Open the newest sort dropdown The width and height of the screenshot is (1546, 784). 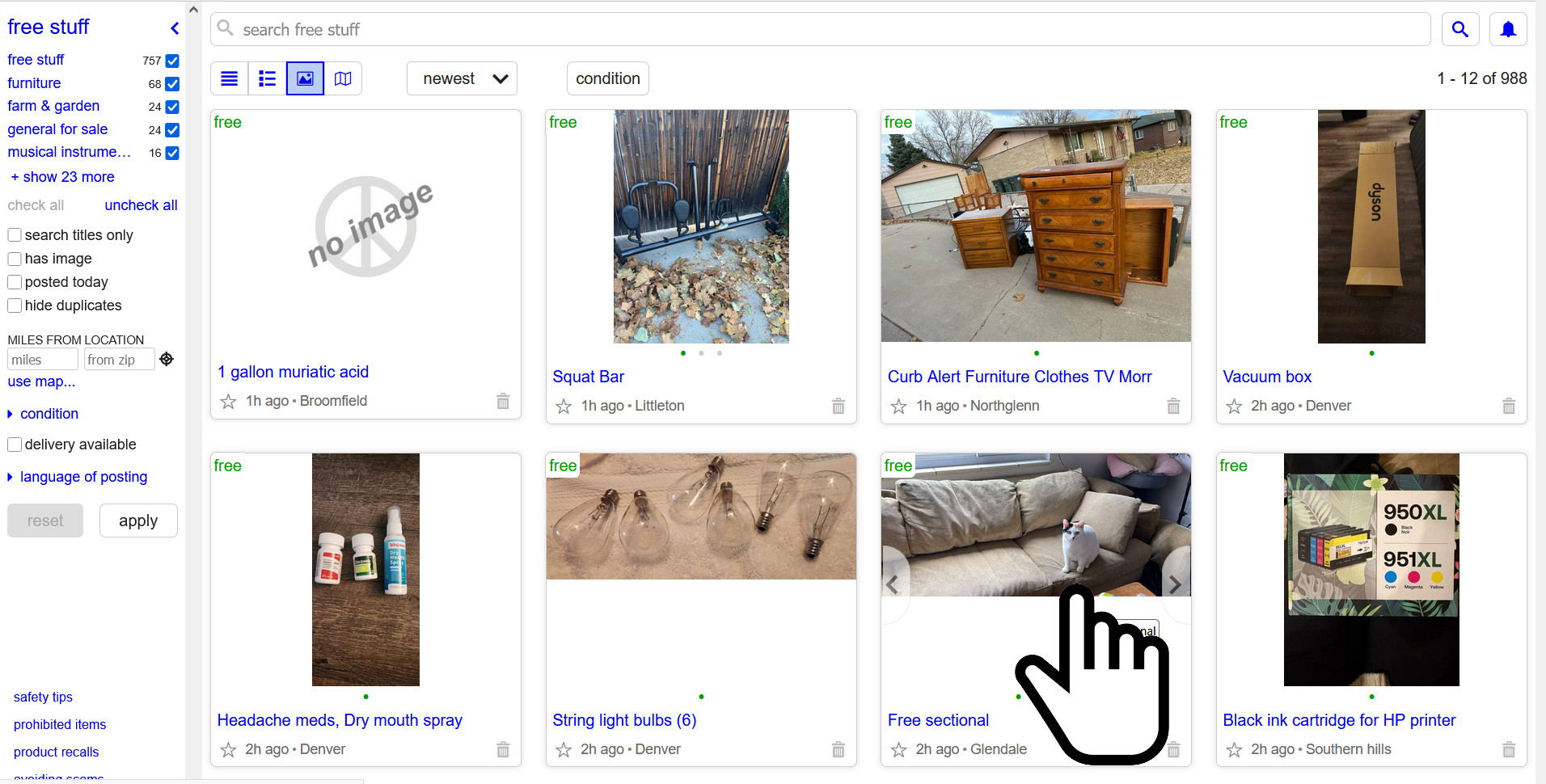click(462, 78)
